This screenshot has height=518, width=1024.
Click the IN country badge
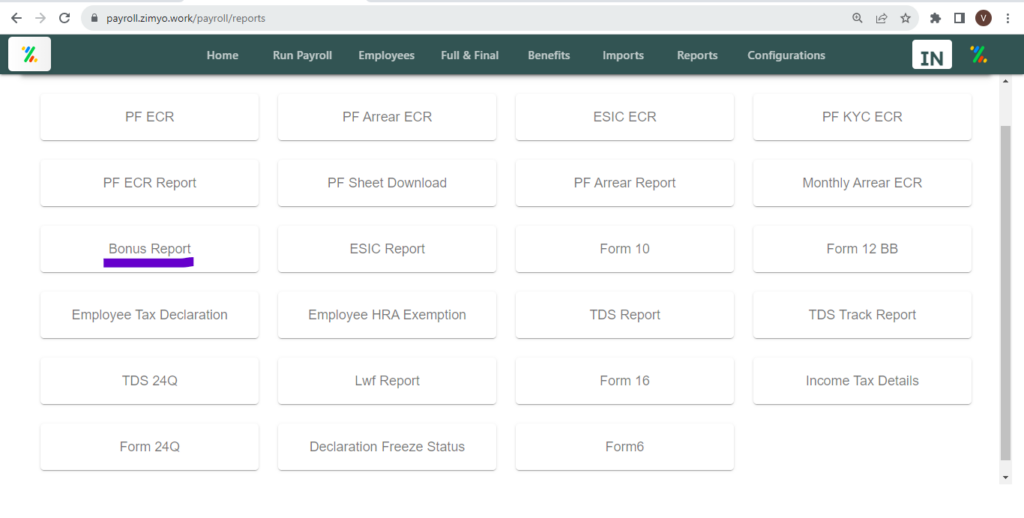click(x=932, y=55)
